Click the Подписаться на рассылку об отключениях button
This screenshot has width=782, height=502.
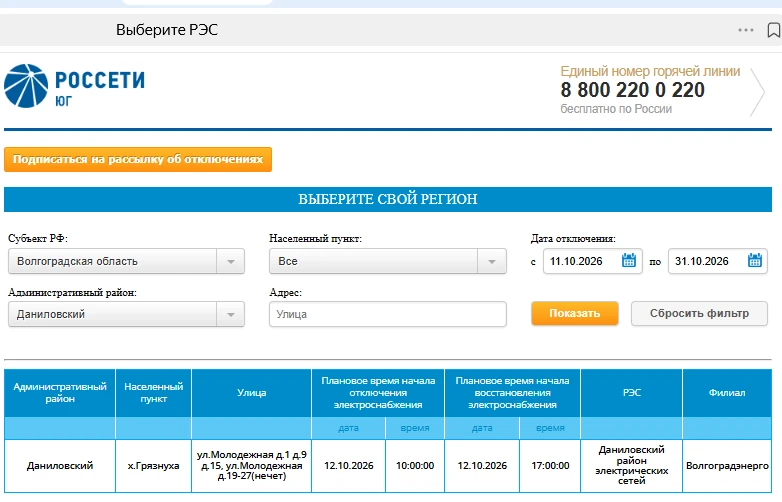tap(138, 160)
